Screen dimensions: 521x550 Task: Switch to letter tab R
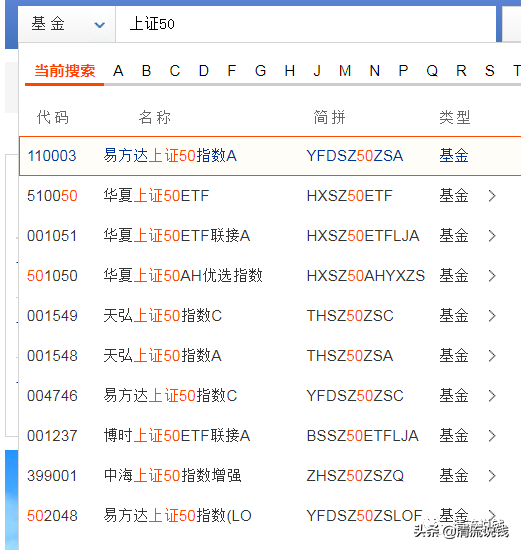point(461,71)
